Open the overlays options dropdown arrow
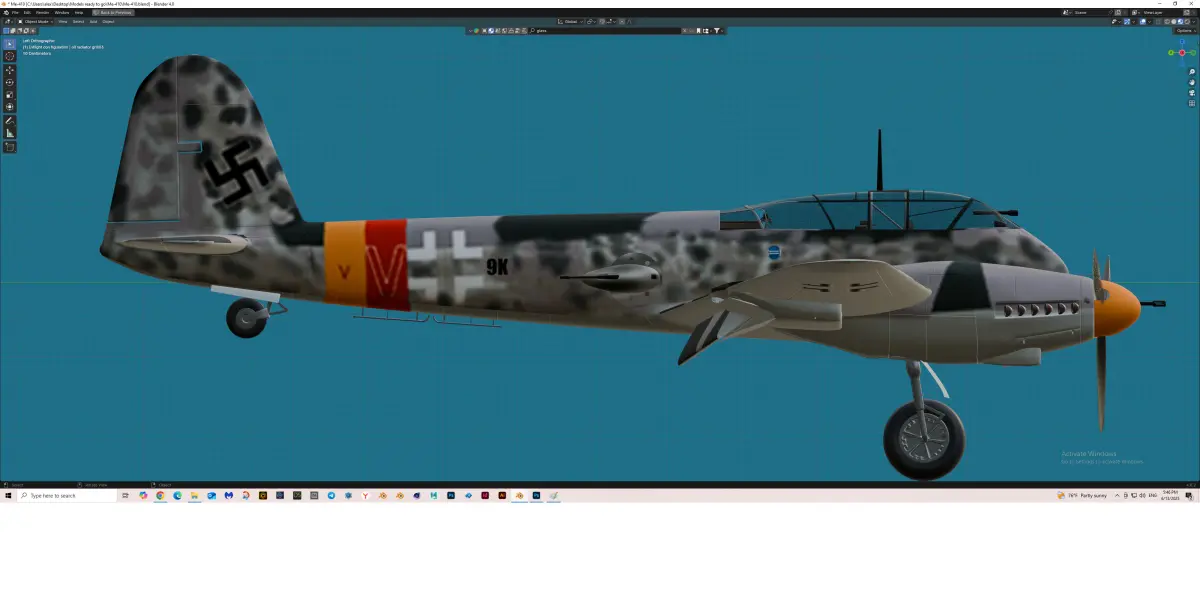The height and width of the screenshot is (589, 1200). (x=1150, y=22)
